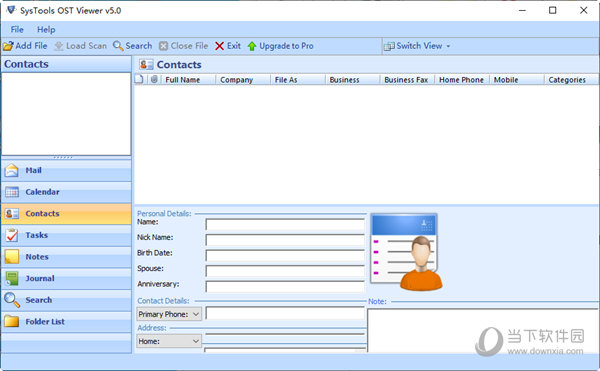Open the Tasks checkmark icon

coord(11,235)
